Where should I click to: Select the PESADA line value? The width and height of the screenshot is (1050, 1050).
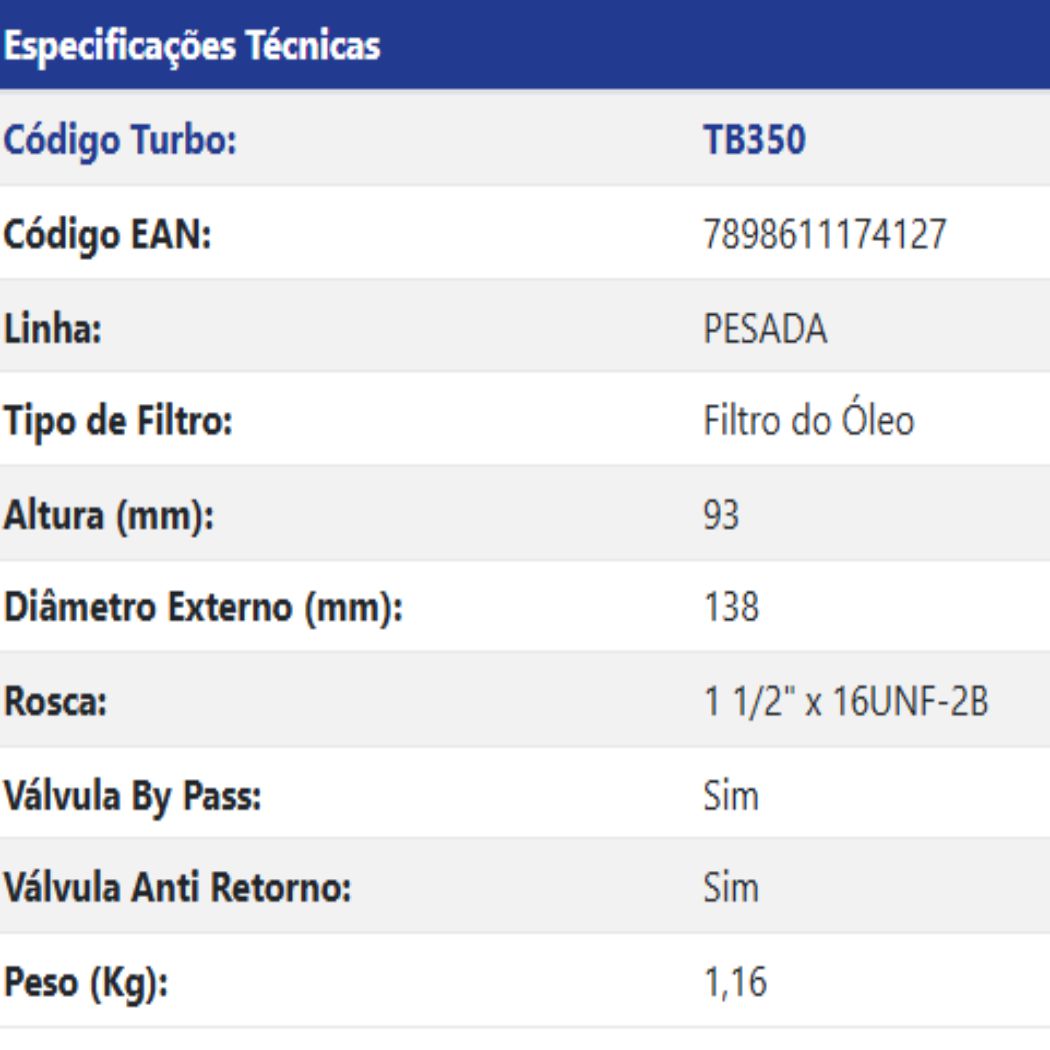tap(765, 329)
